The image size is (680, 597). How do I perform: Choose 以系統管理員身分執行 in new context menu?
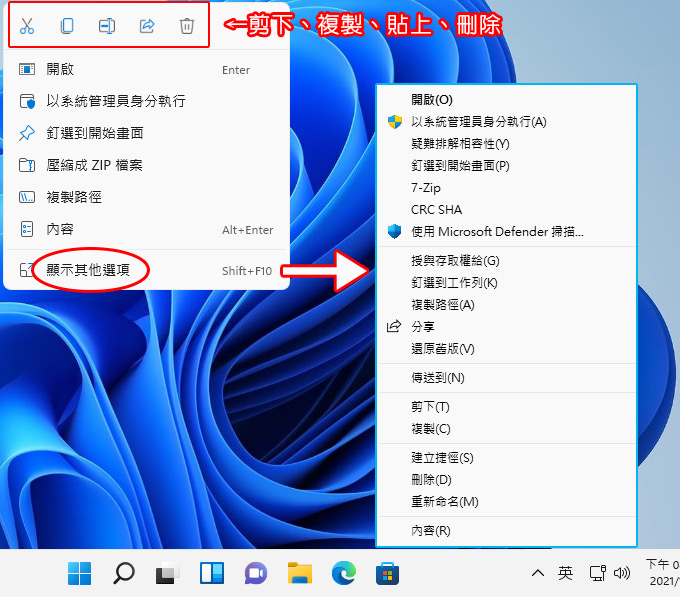[x=147, y=101]
